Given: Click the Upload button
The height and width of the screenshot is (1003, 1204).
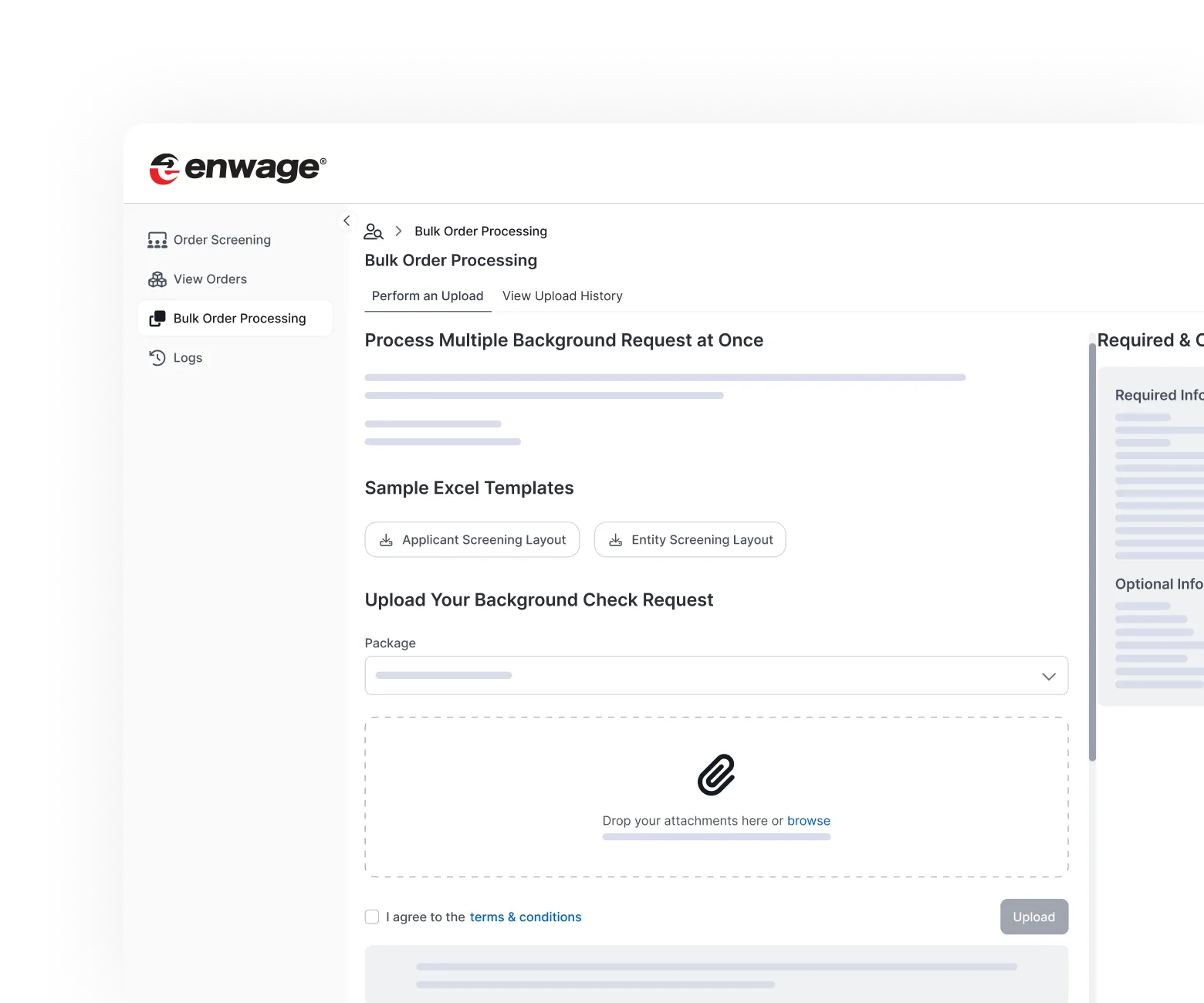Looking at the screenshot, I should (x=1033, y=917).
